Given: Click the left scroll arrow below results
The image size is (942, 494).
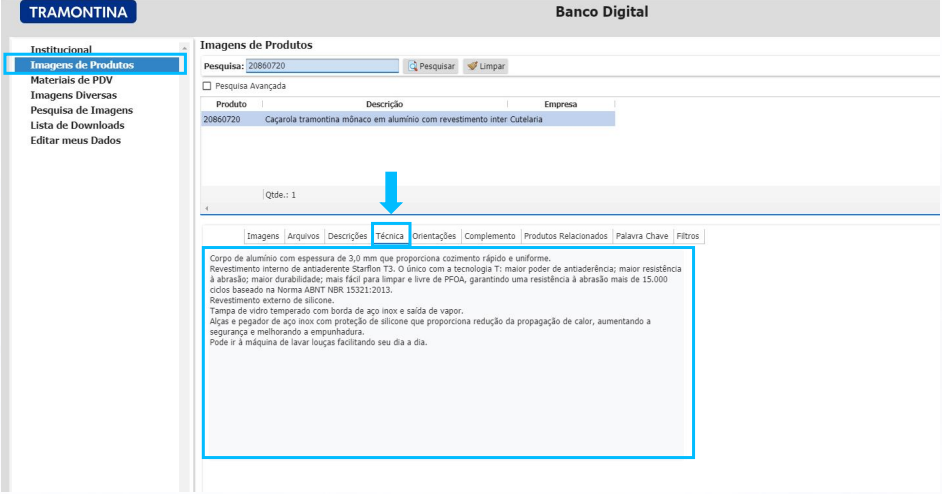Looking at the screenshot, I should (x=207, y=209).
